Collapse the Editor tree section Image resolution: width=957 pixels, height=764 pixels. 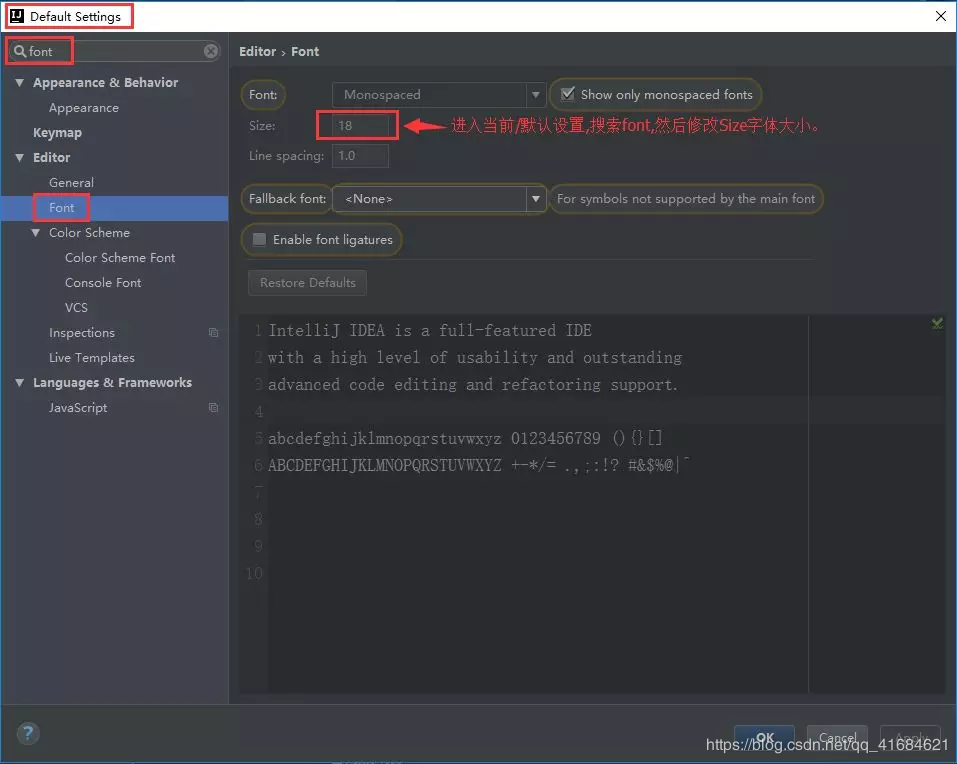pyautogui.click(x=20, y=157)
